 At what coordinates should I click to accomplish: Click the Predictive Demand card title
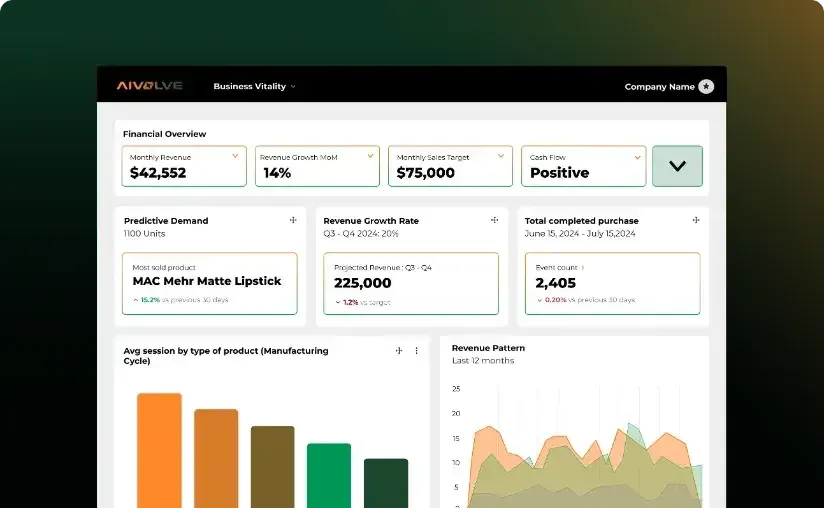tap(166, 221)
